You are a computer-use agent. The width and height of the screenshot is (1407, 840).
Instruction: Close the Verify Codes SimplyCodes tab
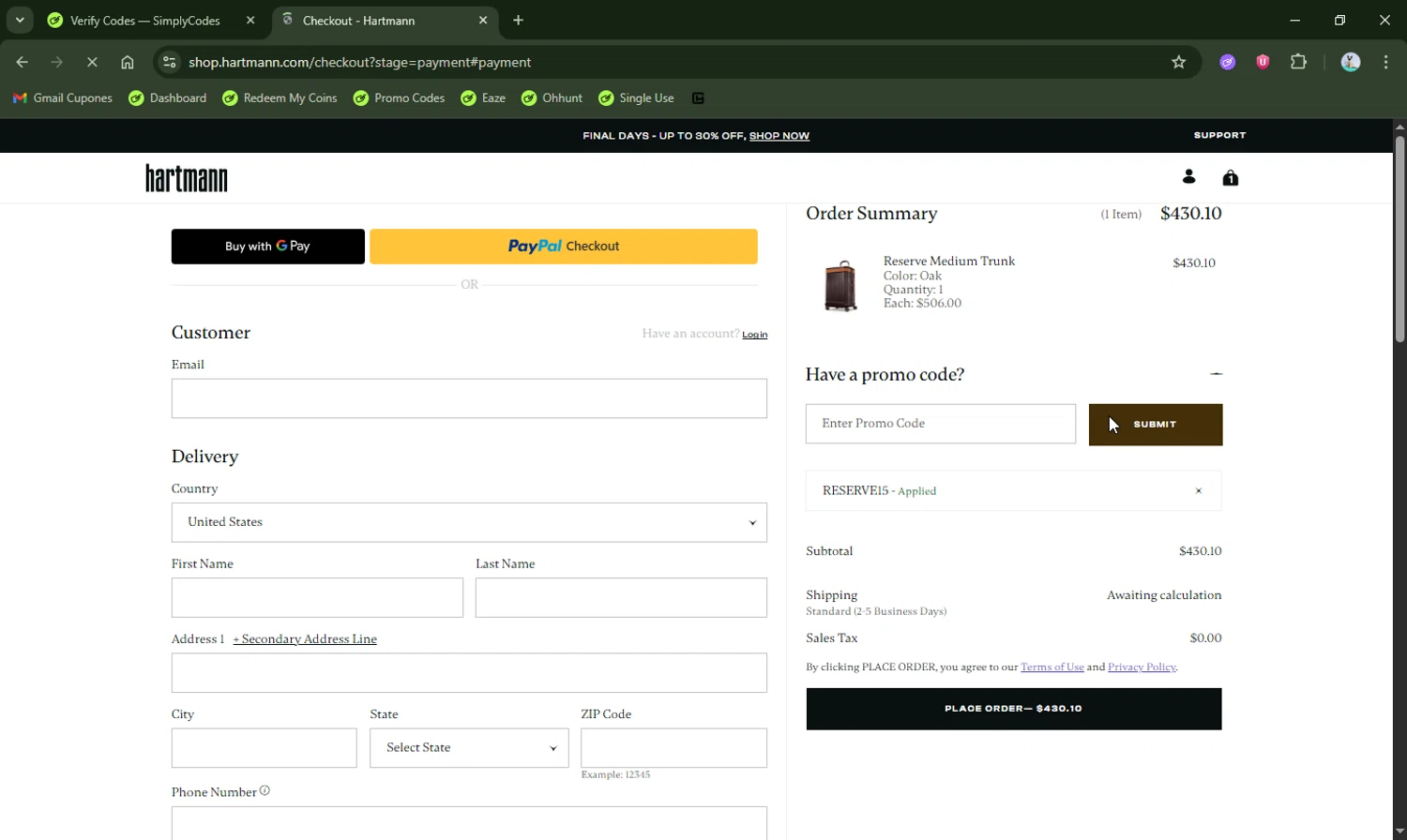pyautogui.click(x=250, y=20)
